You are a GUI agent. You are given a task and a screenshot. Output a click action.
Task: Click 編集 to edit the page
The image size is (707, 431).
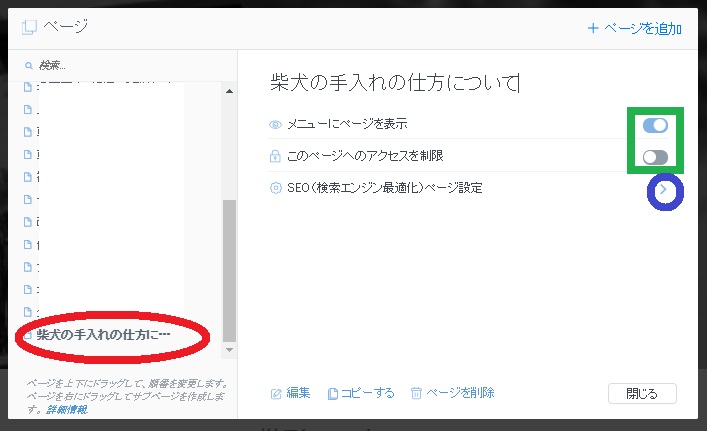click(x=290, y=393)
